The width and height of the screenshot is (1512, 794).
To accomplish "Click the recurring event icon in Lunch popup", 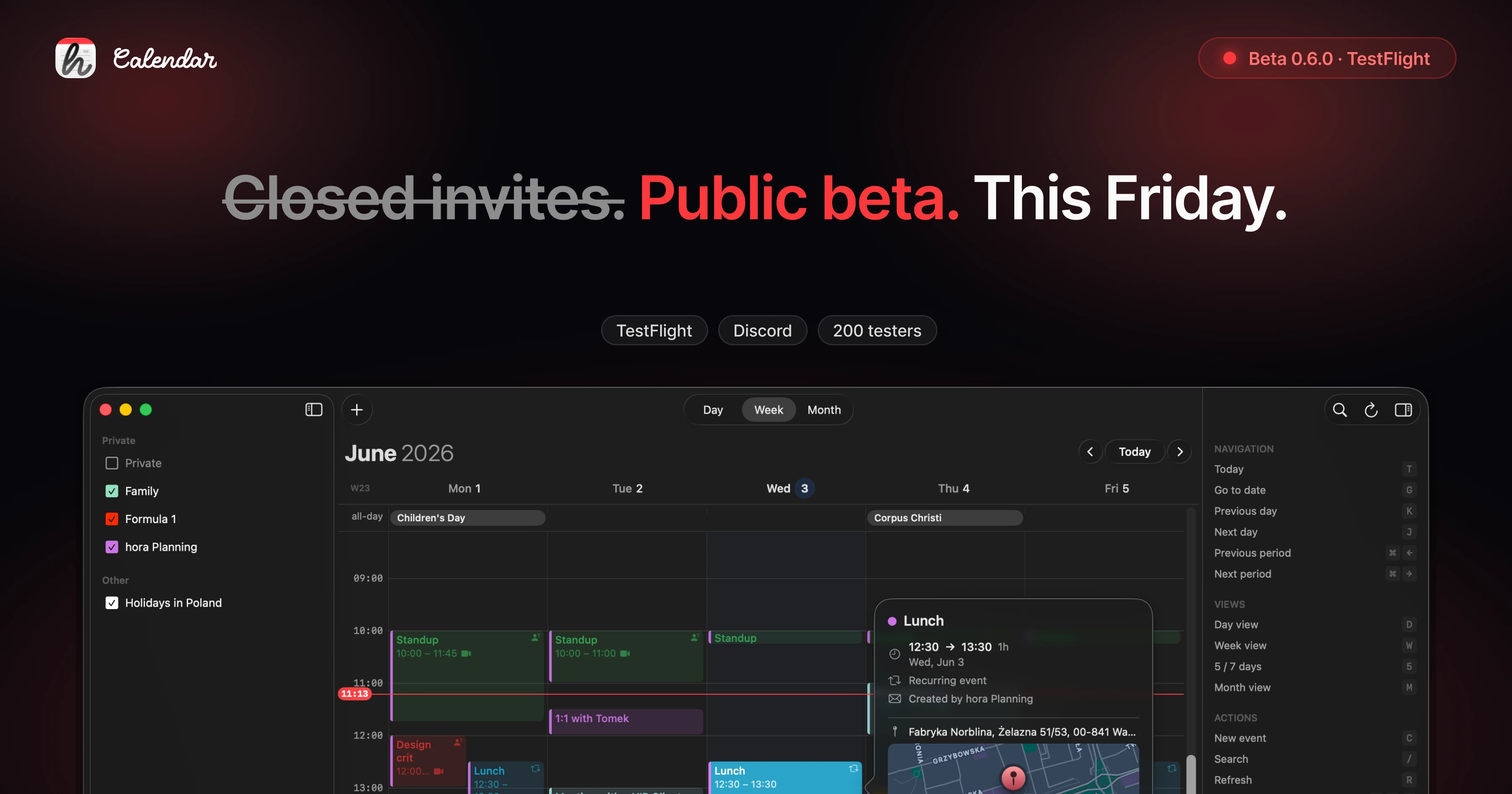I will [895, 680].
